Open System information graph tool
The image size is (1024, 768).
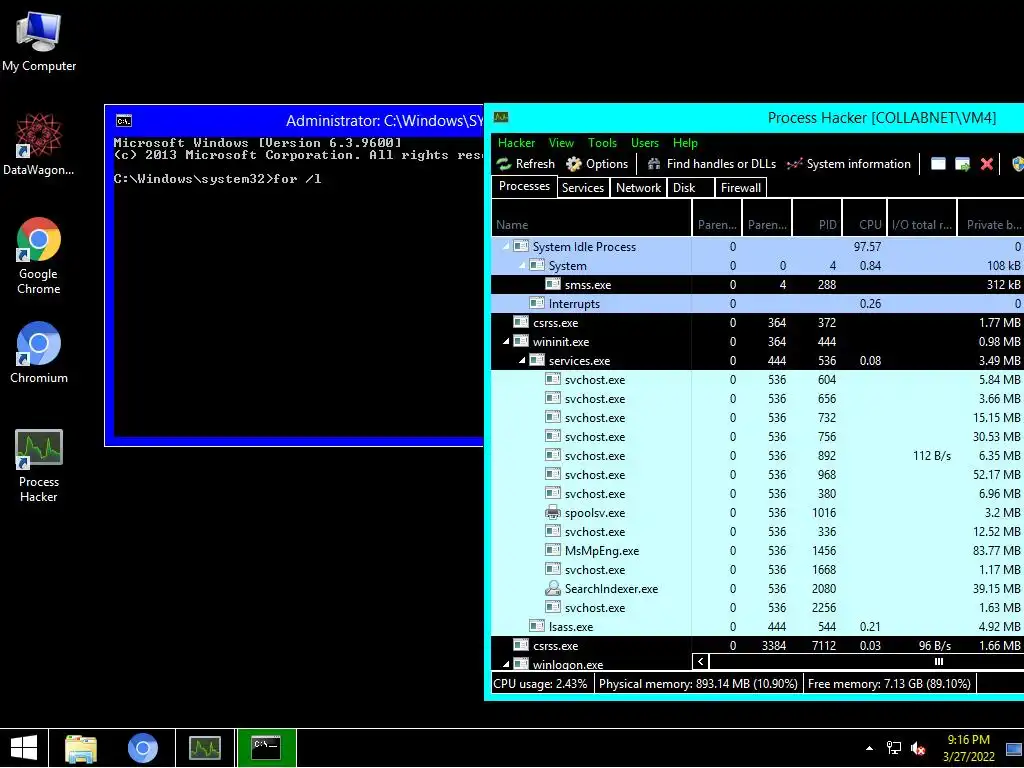click(794, 164)
